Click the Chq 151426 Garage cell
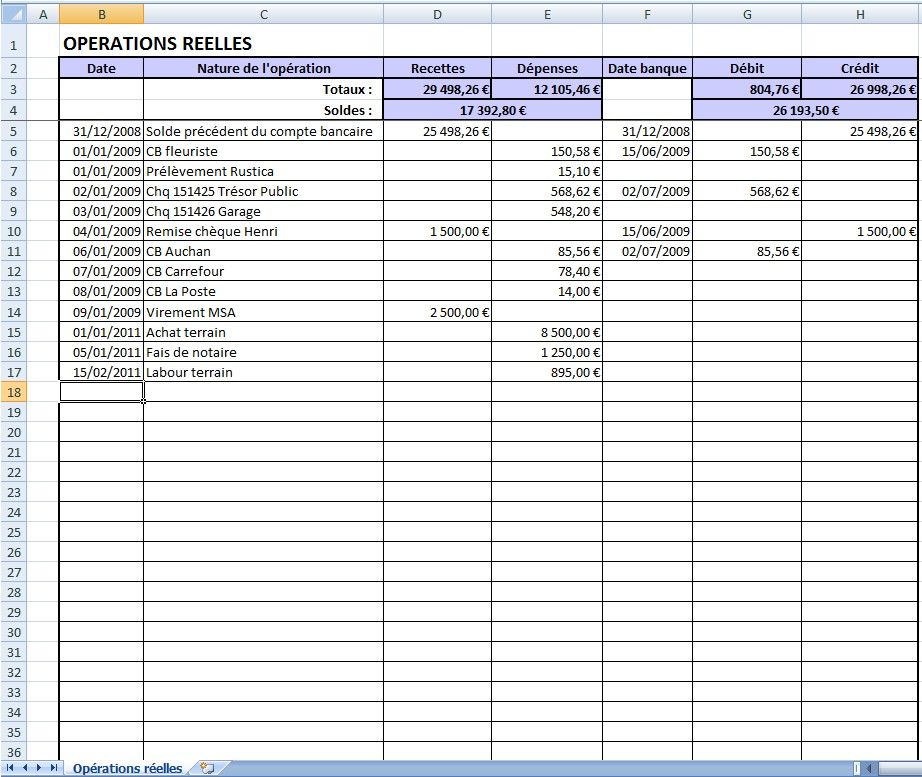 tap(263, 211)
